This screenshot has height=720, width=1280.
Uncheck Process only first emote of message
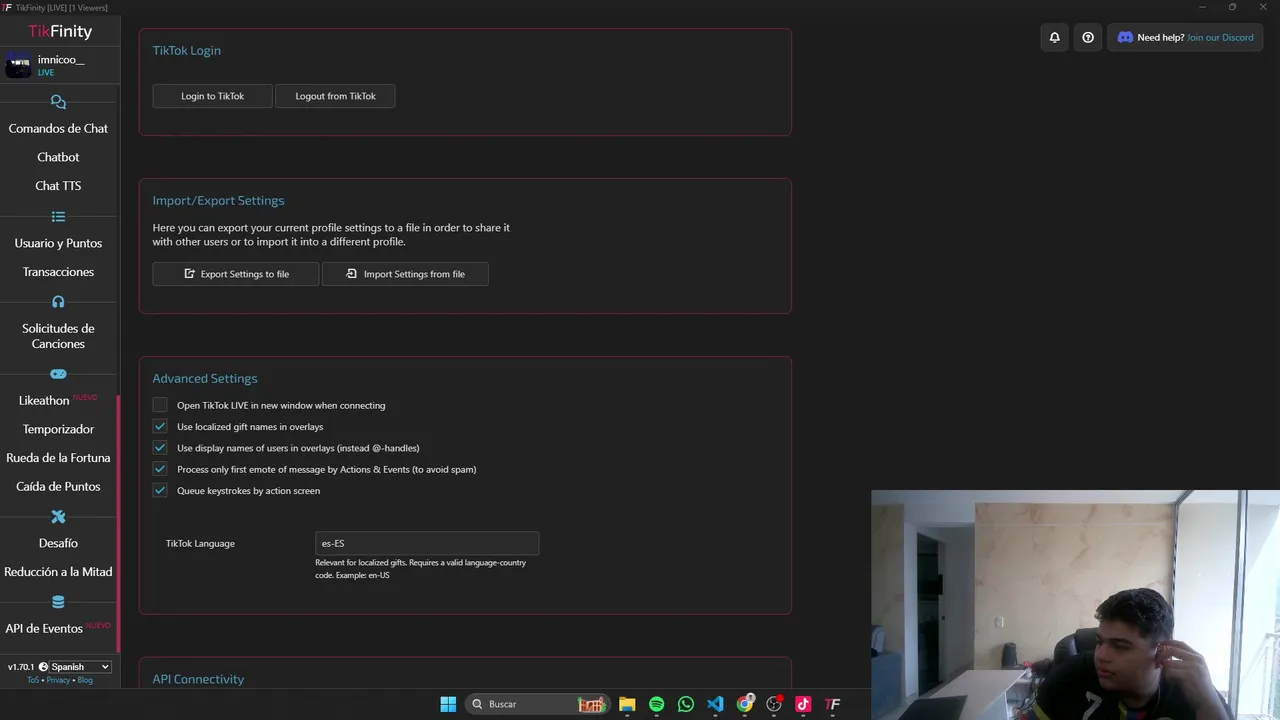160,469
